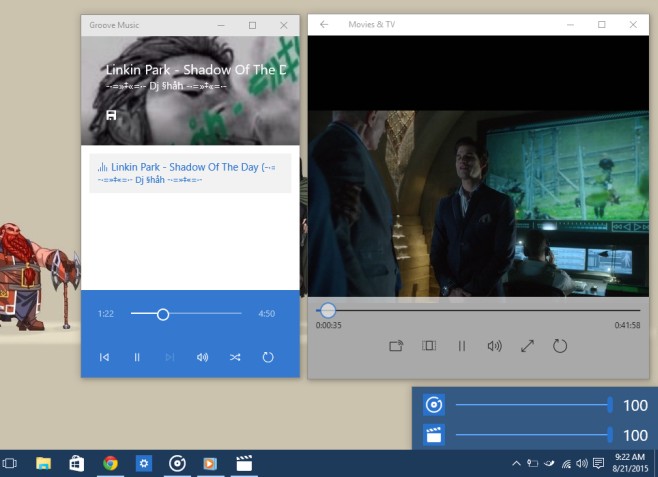Toggle repeat in Movies & TV
The image size is (658, 477).
(x=560, y=346)
